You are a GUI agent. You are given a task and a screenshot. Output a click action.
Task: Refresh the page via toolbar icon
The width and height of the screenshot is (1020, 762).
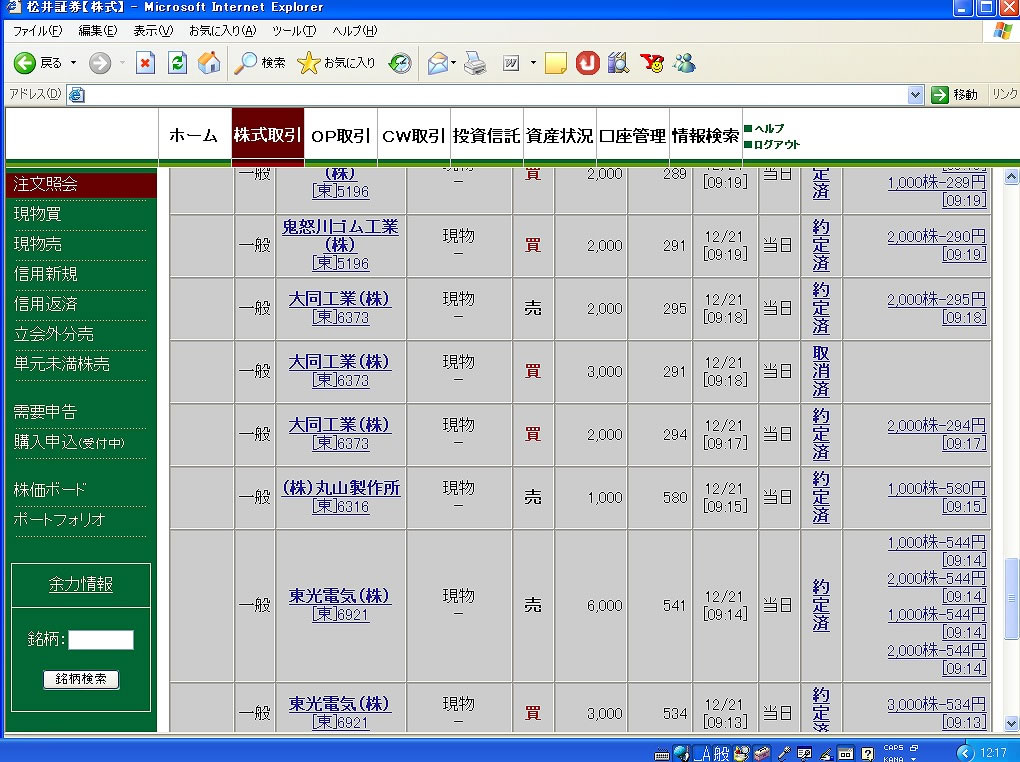click(177, 63)
